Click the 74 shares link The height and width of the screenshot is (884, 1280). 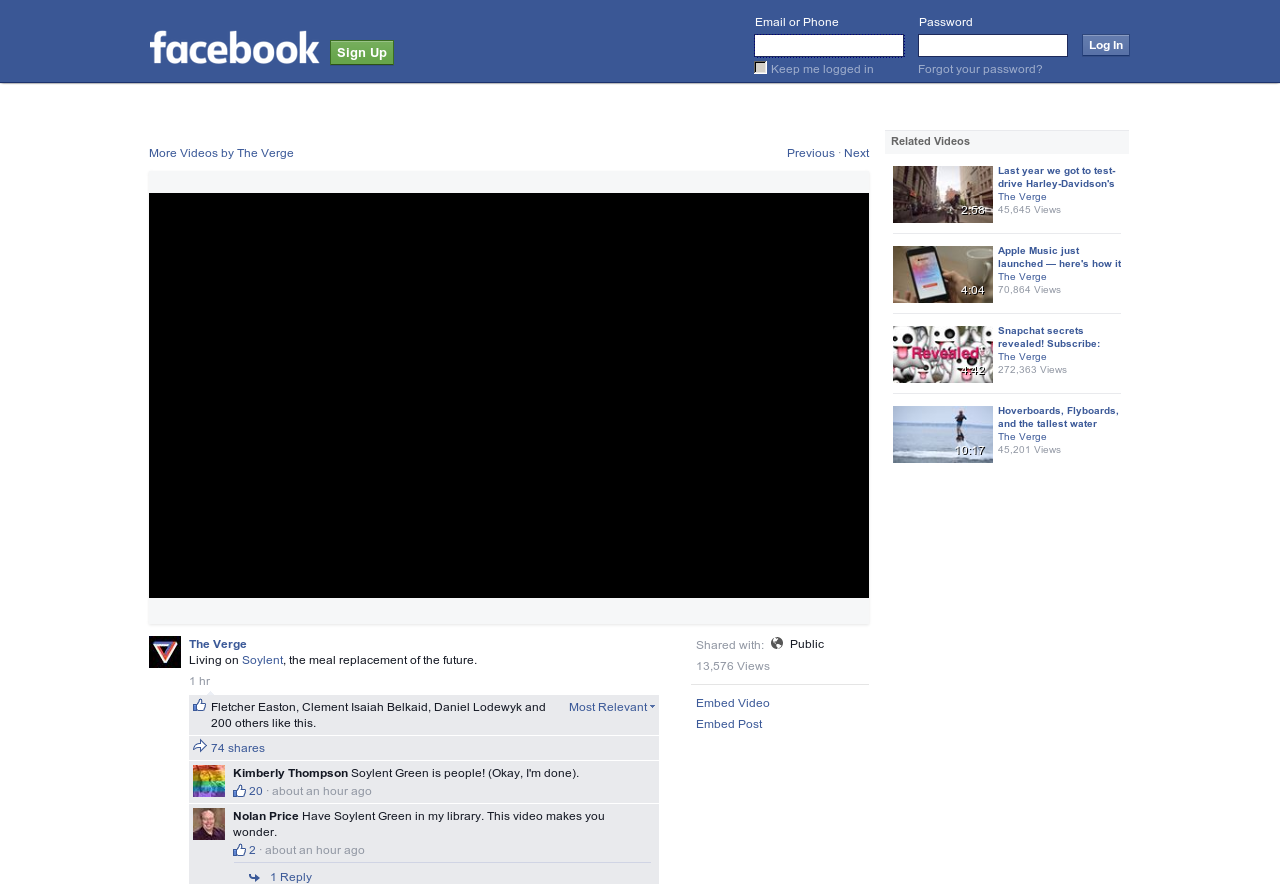238,748
